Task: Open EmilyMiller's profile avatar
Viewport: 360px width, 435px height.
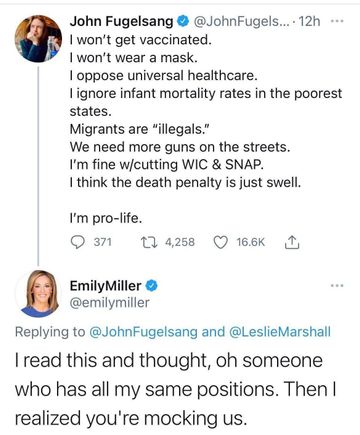Action: coord(38,294)
